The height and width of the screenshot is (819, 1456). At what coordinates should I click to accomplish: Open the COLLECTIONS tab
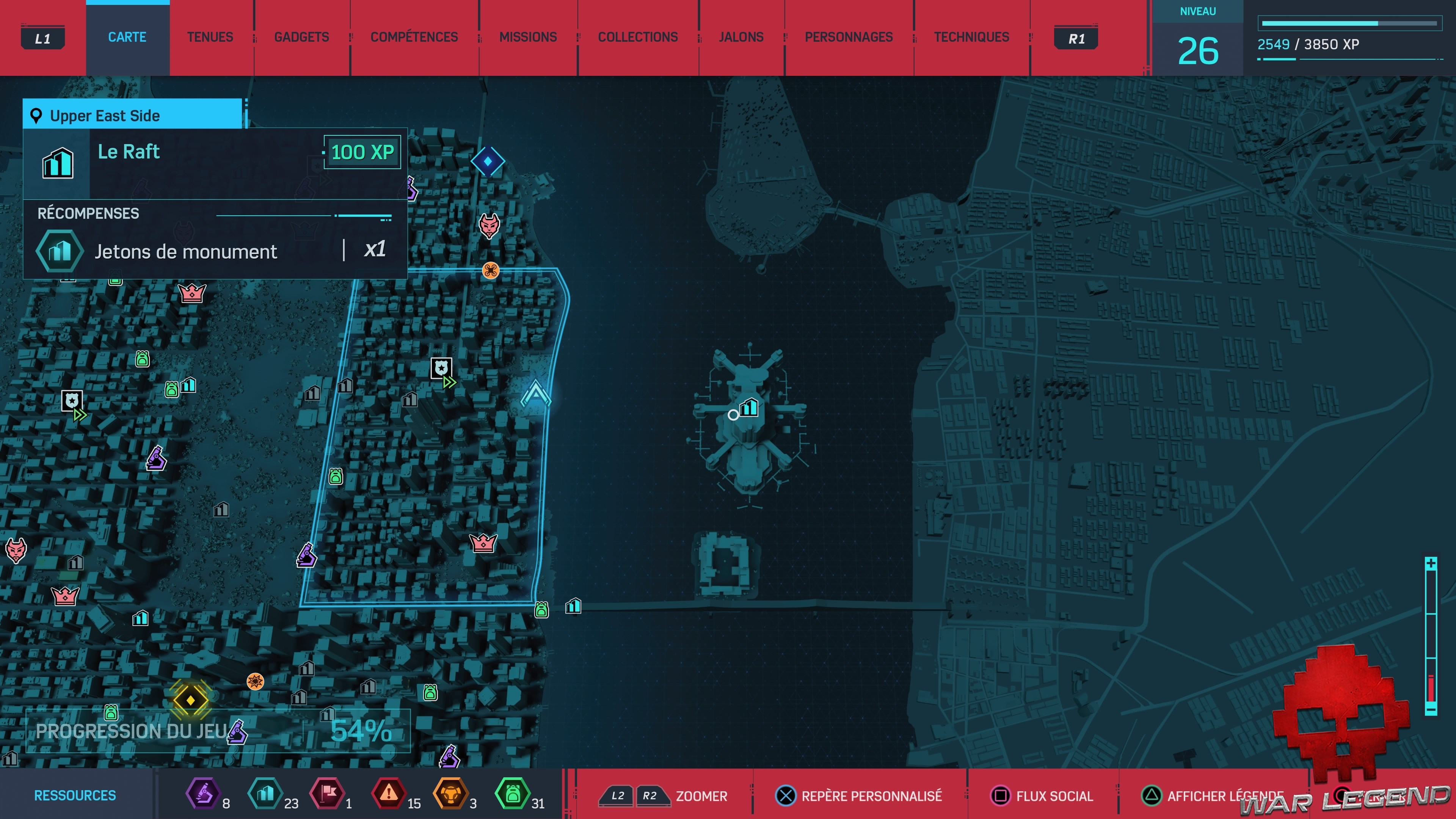[637, 37]
